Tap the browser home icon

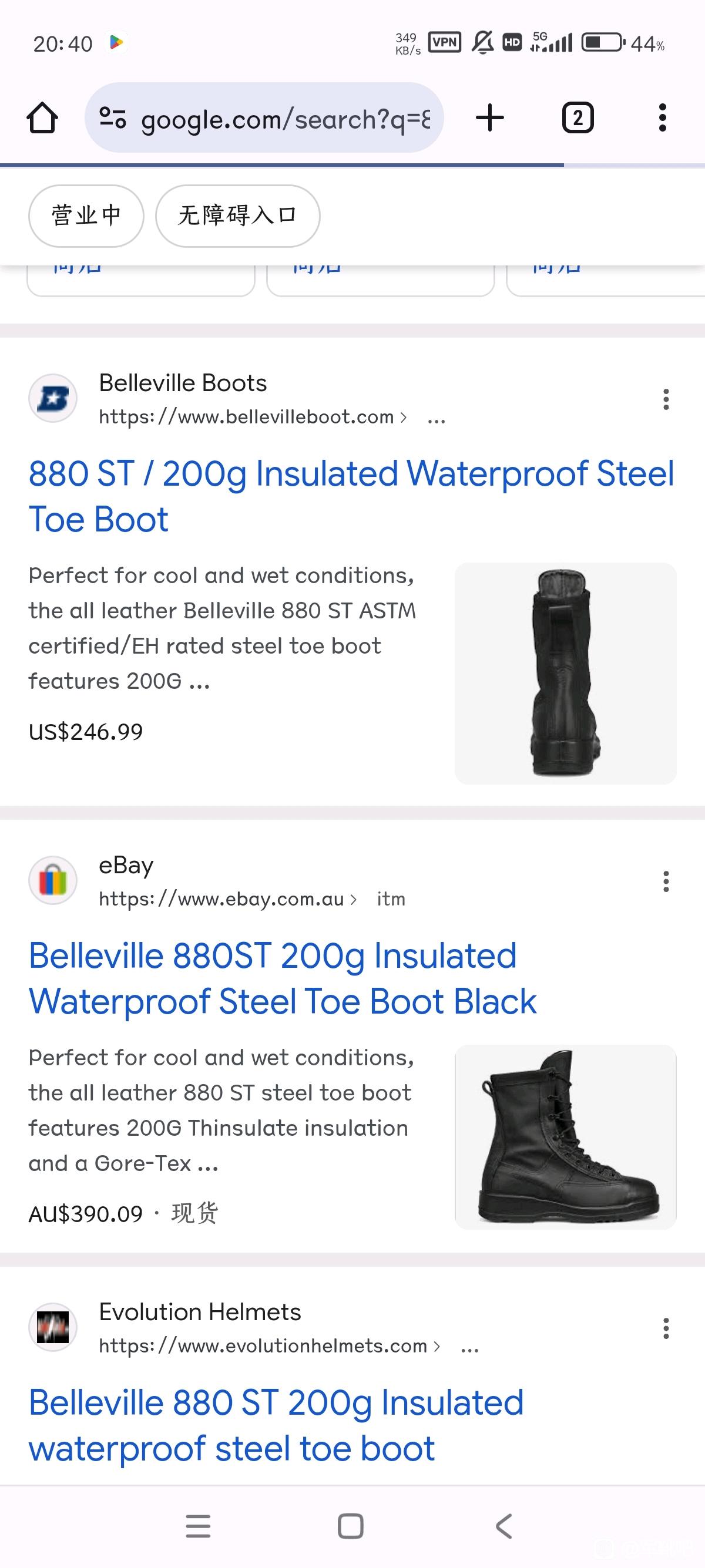[42, 117]
